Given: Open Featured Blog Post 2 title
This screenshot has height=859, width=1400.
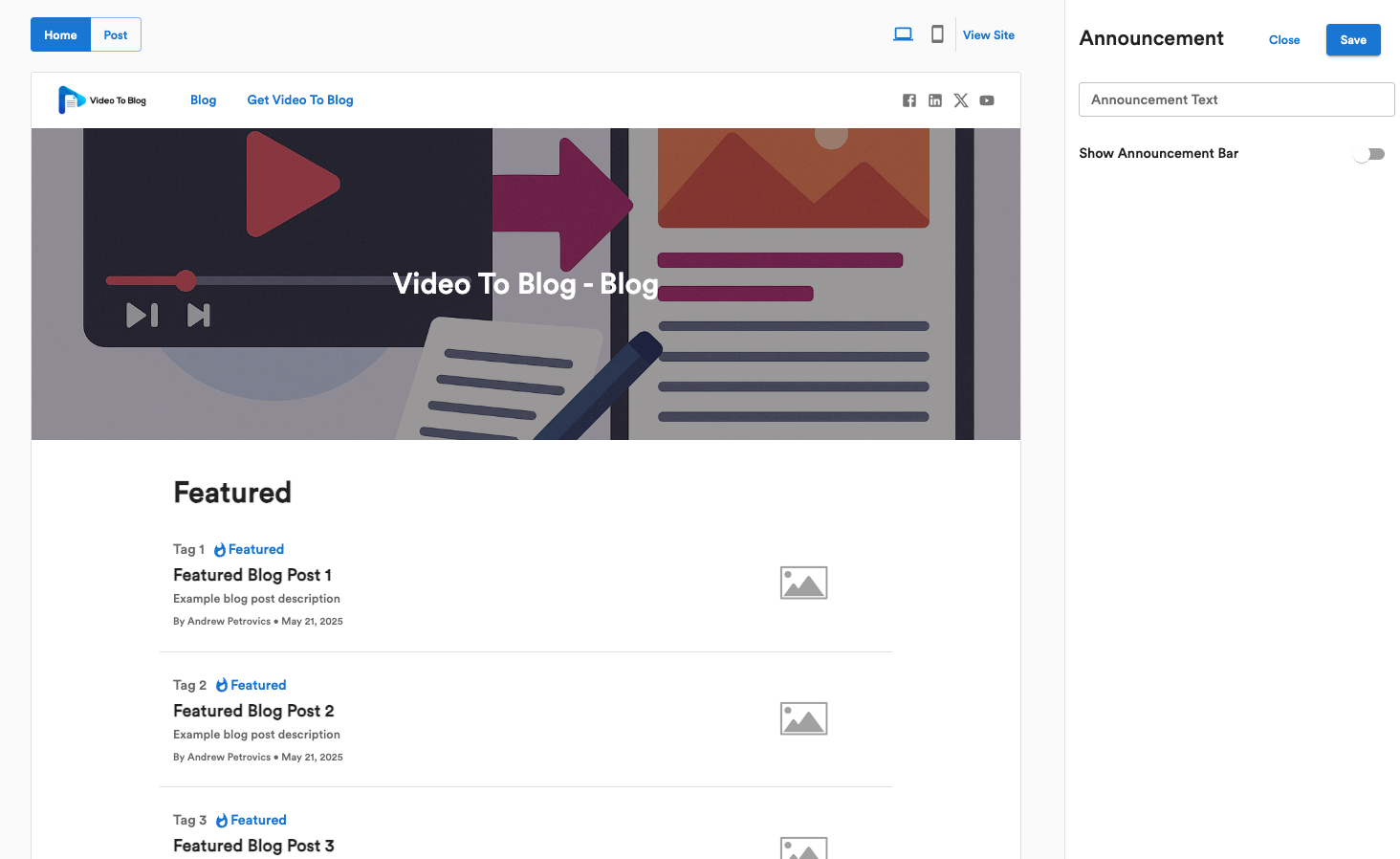Looking at the screenshot, I should click(253, 711).
